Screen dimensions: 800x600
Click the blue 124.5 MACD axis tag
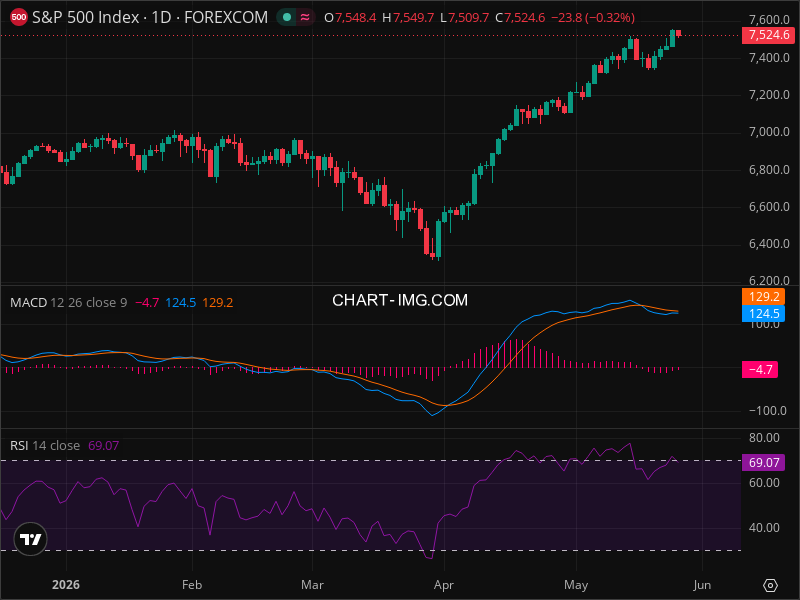pos(763,314)
